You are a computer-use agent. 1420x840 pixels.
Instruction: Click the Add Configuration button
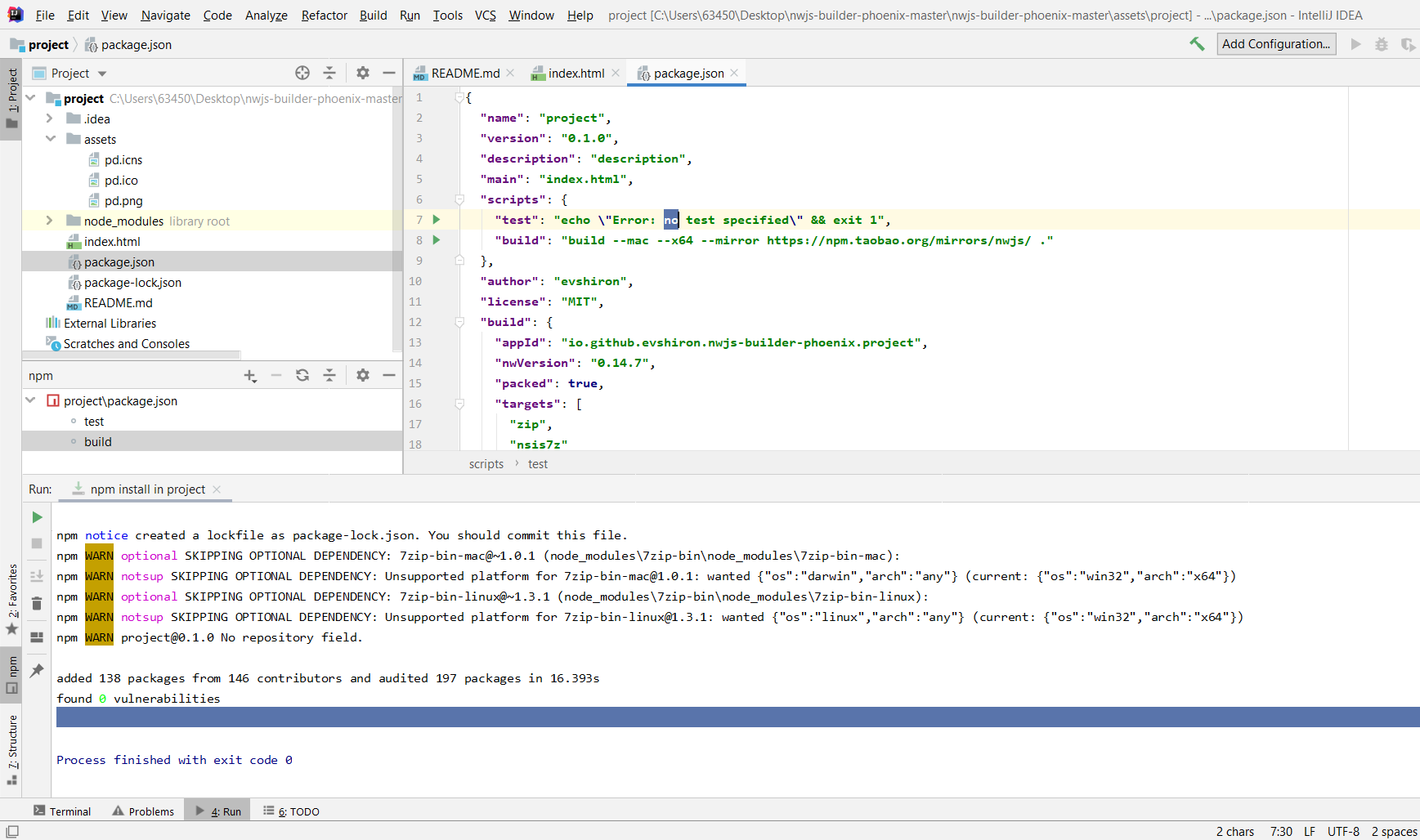pyautogui.click(x=1276, y=44)
